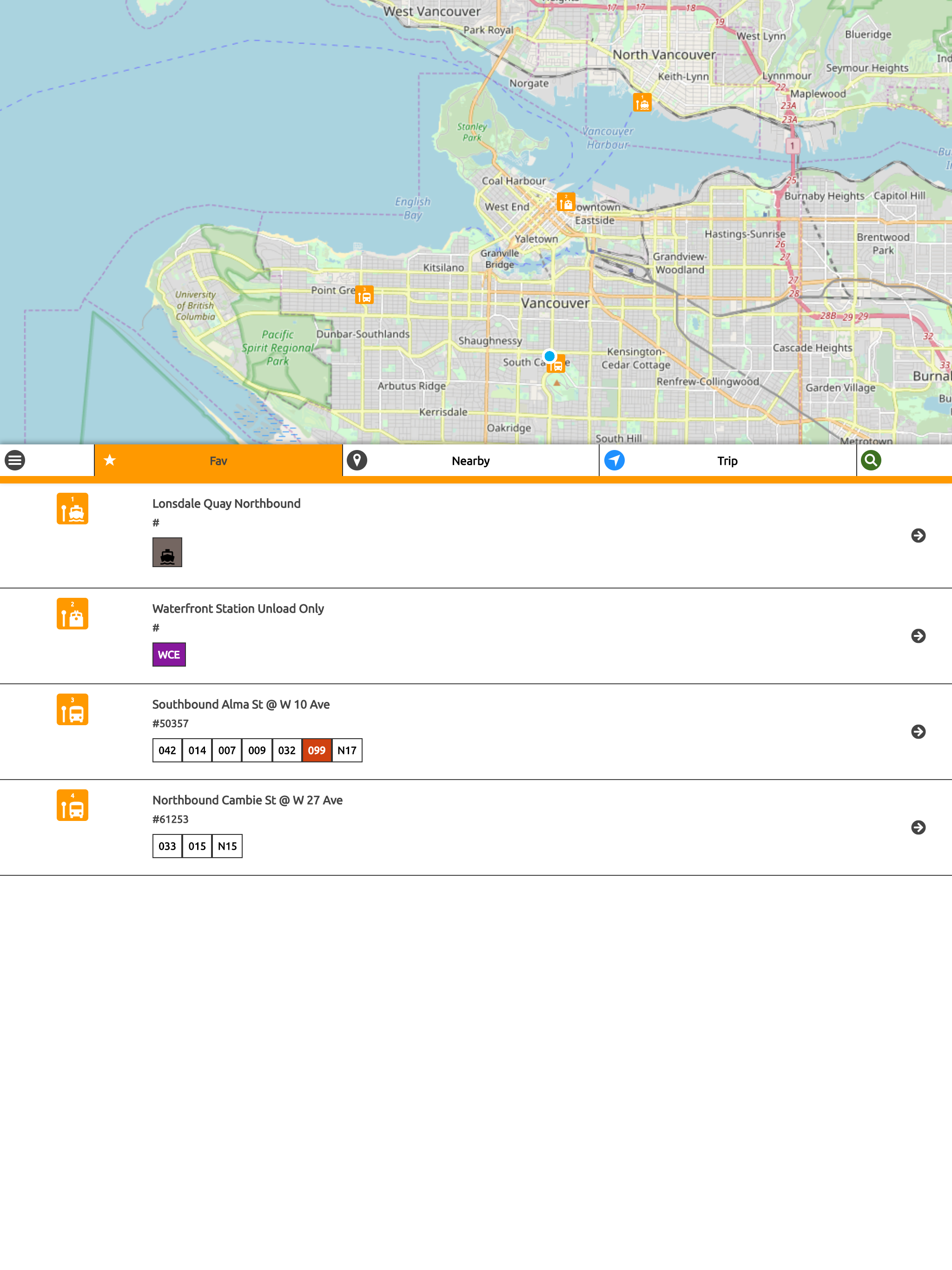Click Waterfront Station Unload Only title
Screen dimensions: 952x1270
pos(238,609)
